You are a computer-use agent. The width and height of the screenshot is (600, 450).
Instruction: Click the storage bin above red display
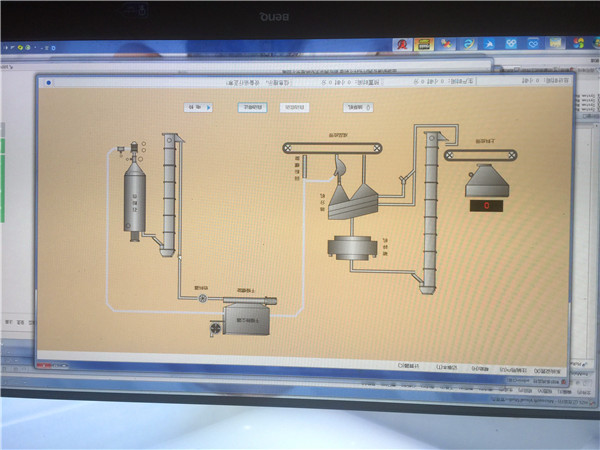[487, 181]
